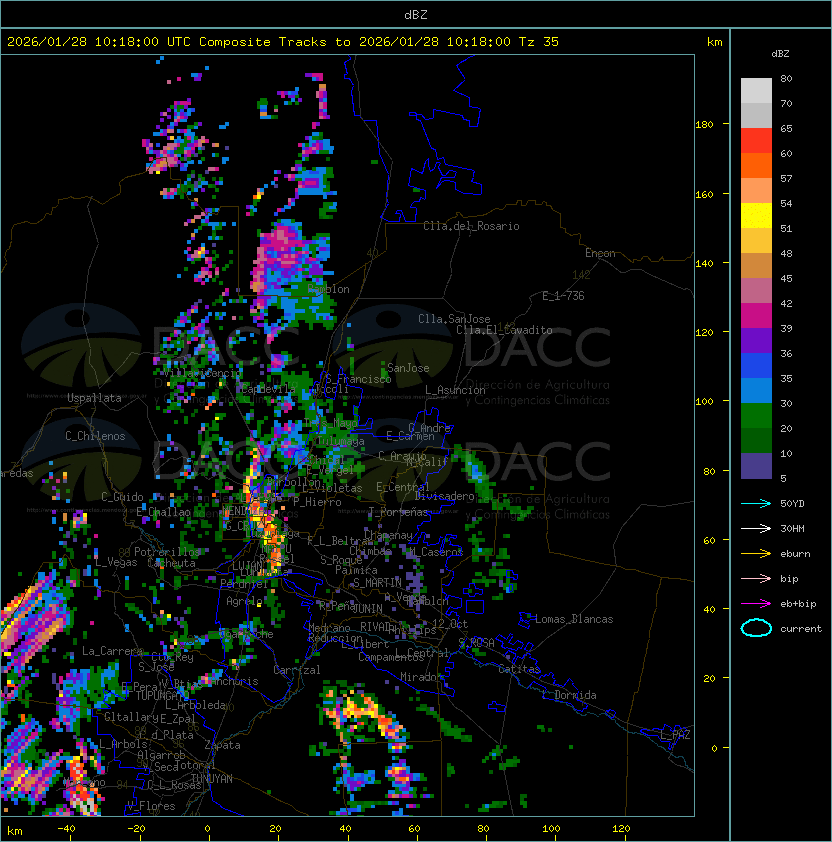The width and height of the screenshot is (832, 842).
Task: Click the Encon map label
Action: (600, 253)
